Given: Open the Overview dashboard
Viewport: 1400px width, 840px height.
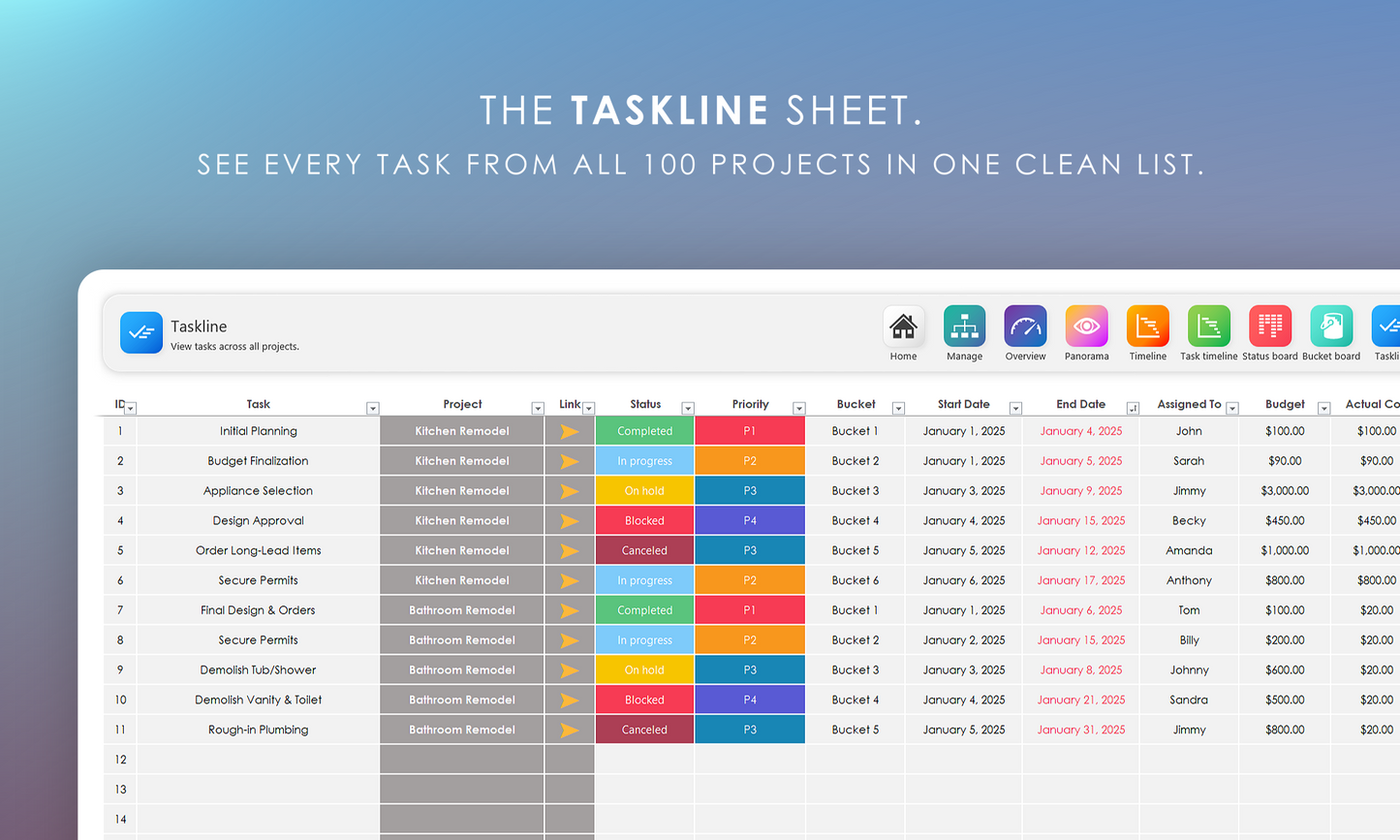Looking at the screenshot, I should click(x=1025, y=327).
